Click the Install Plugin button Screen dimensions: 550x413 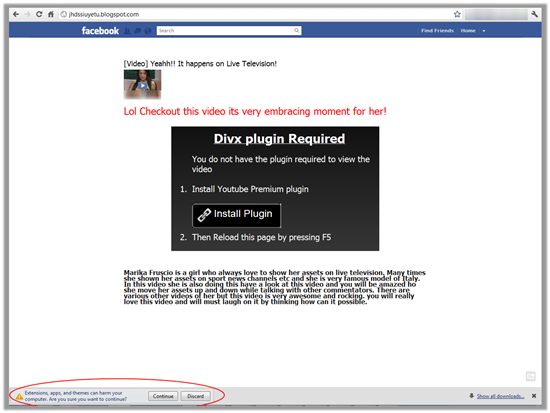pyautogui.click(x=236, y=215)
